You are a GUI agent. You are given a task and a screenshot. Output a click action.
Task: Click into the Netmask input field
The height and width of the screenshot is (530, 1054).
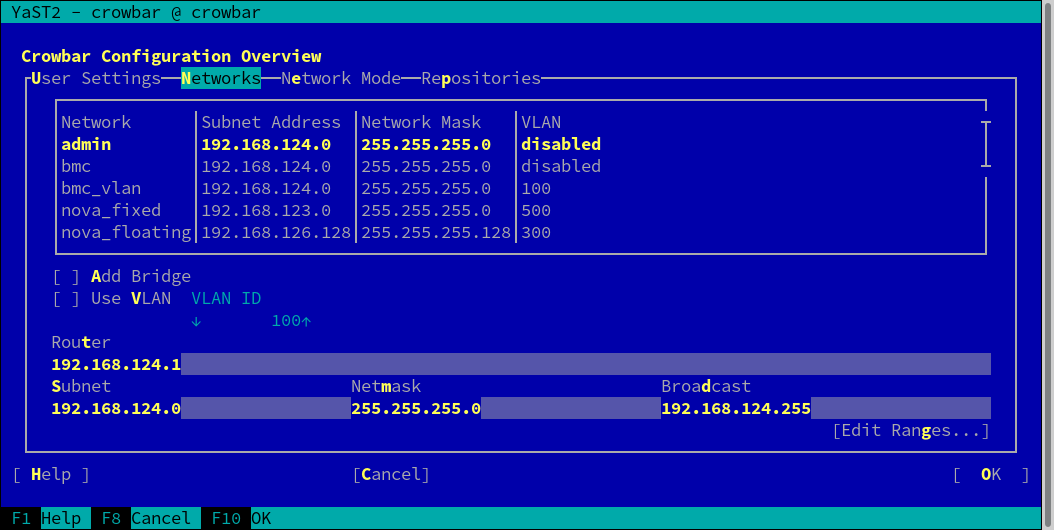505,408
